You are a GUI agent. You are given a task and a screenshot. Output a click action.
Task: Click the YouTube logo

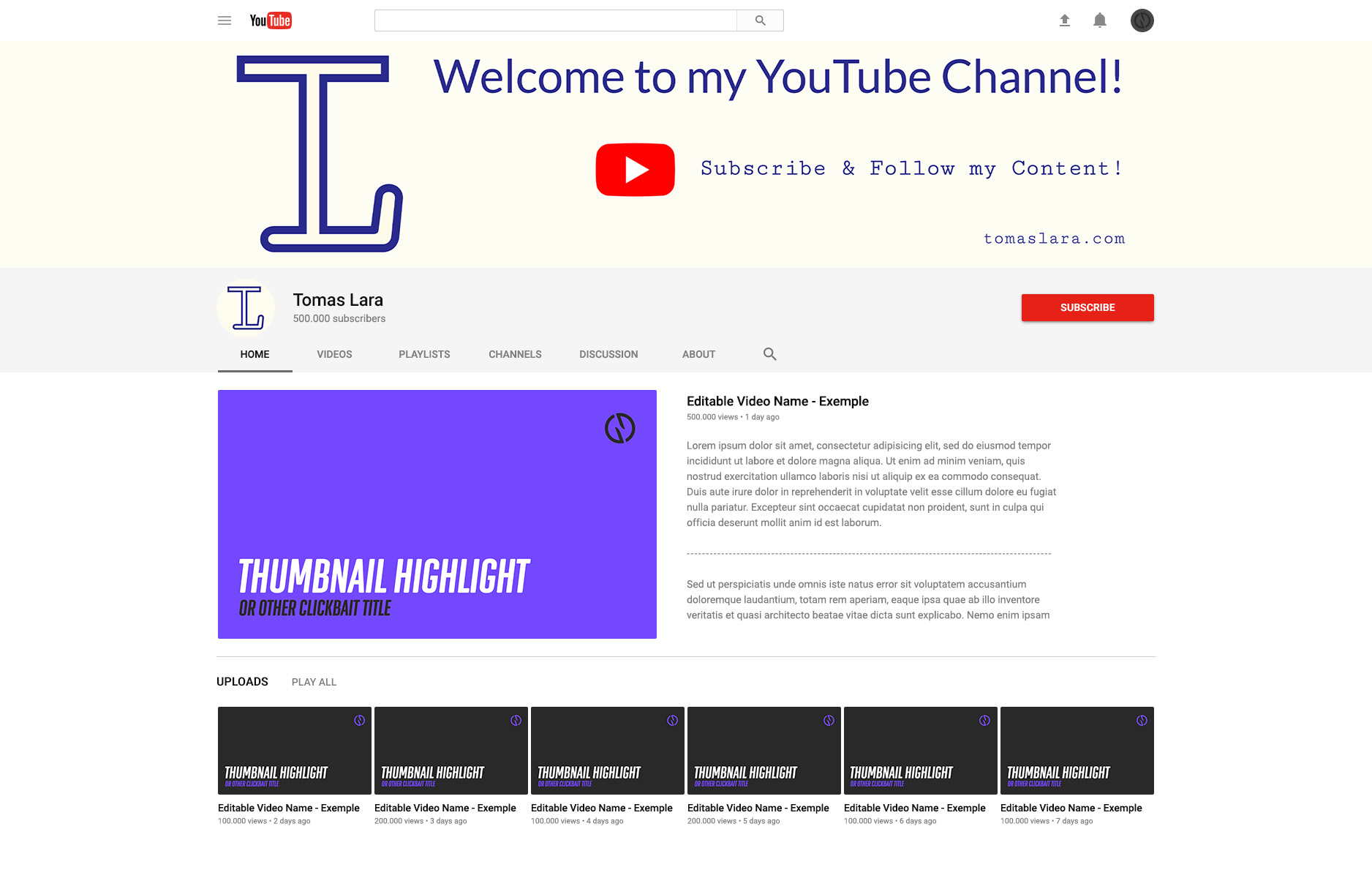click(x=271, y=20)
